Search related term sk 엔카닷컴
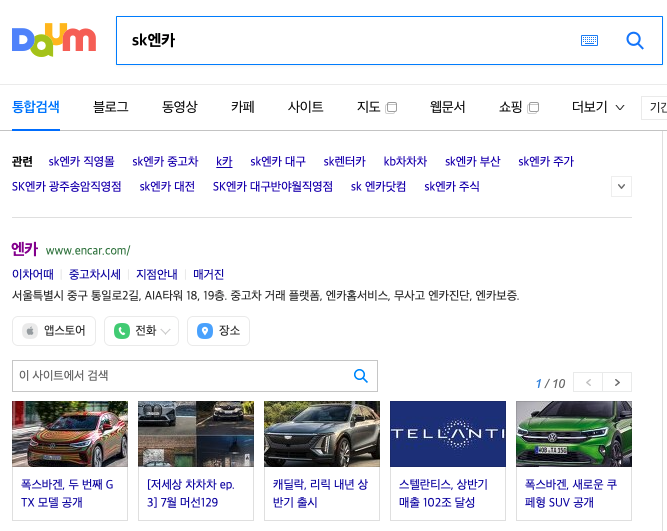 point(378,186)
